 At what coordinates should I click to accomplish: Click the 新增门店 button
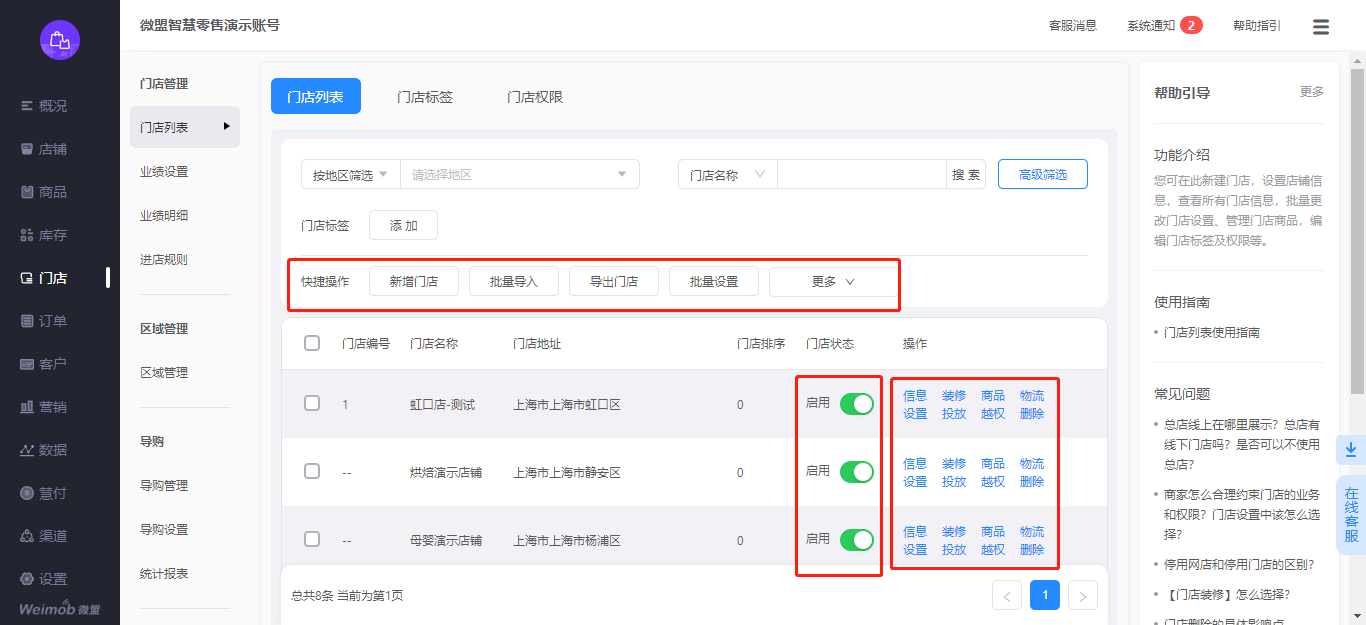[414, 282]
